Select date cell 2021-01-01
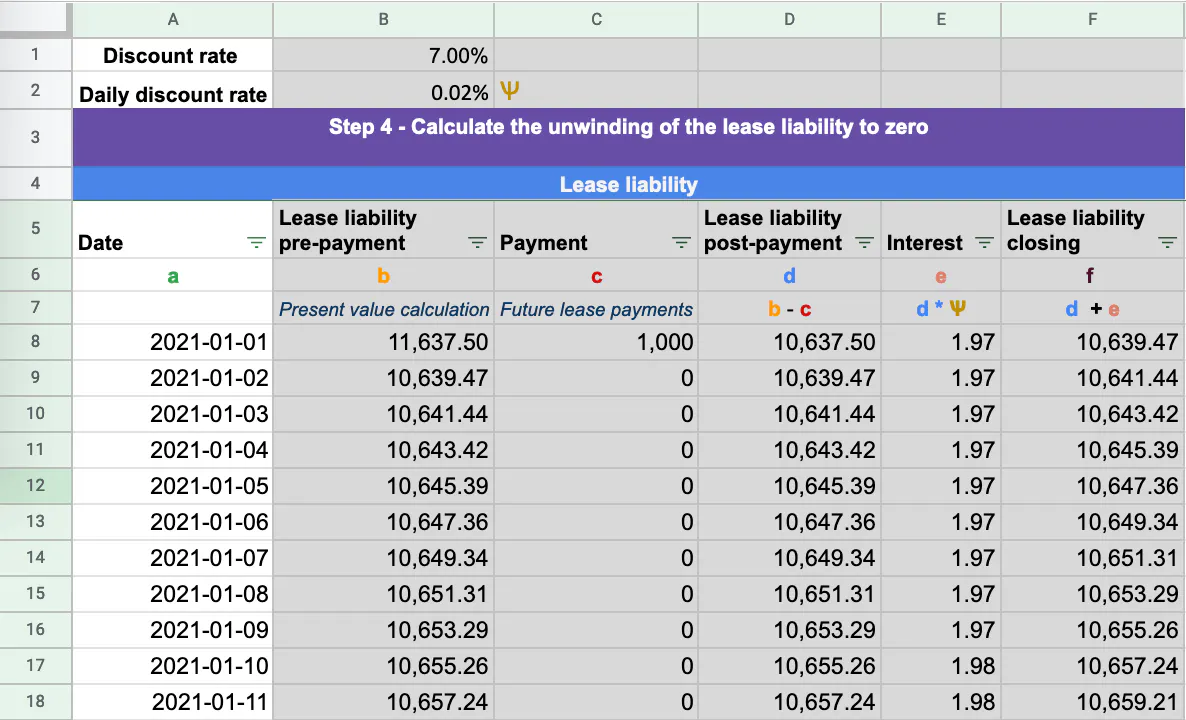 point(172,342)
